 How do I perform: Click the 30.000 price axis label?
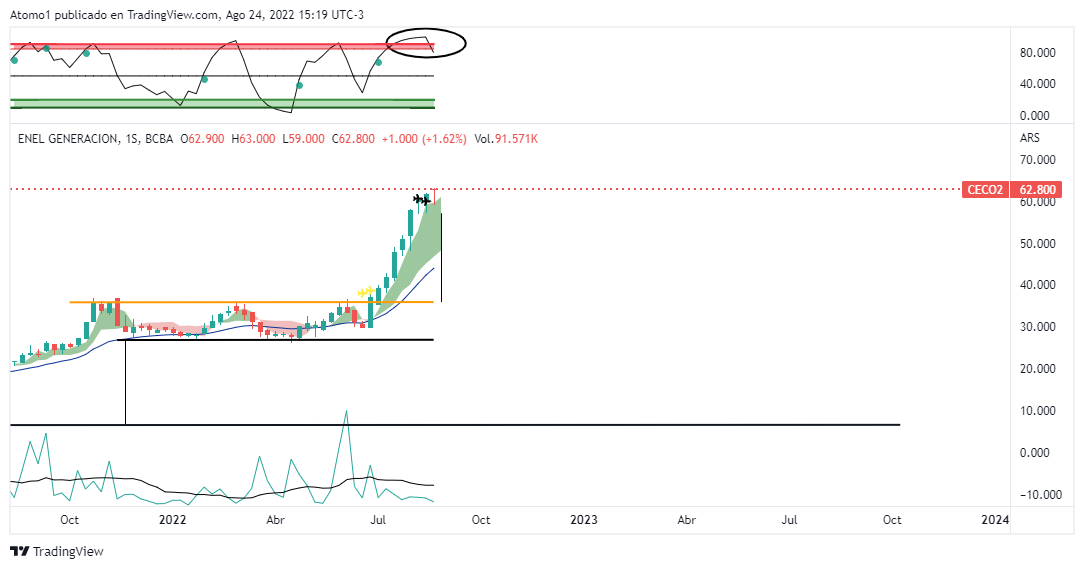1038,326
